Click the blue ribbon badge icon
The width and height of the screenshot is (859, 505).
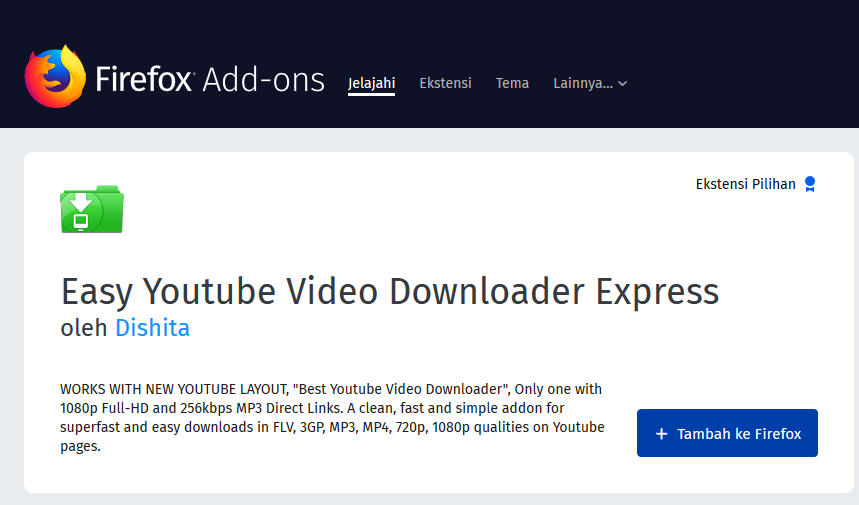[810, 184]
